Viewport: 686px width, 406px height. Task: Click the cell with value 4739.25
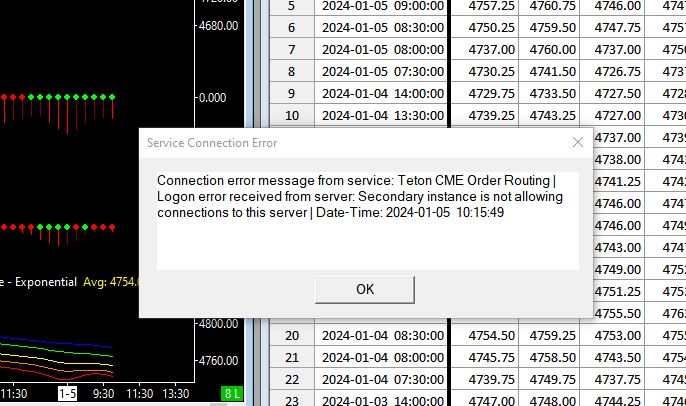[485, 115]
